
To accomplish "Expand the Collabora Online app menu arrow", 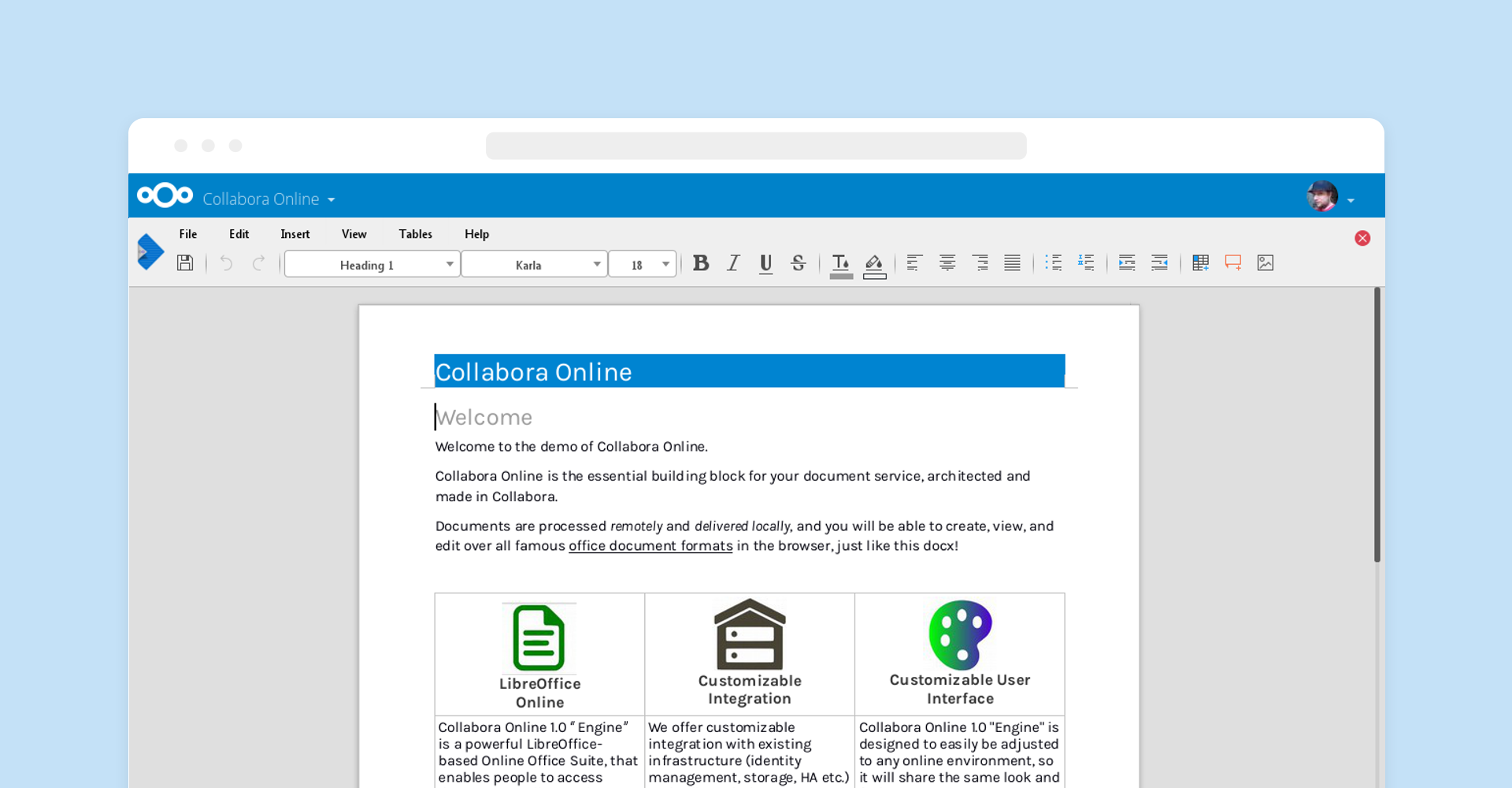I will (x=332, y=200).
